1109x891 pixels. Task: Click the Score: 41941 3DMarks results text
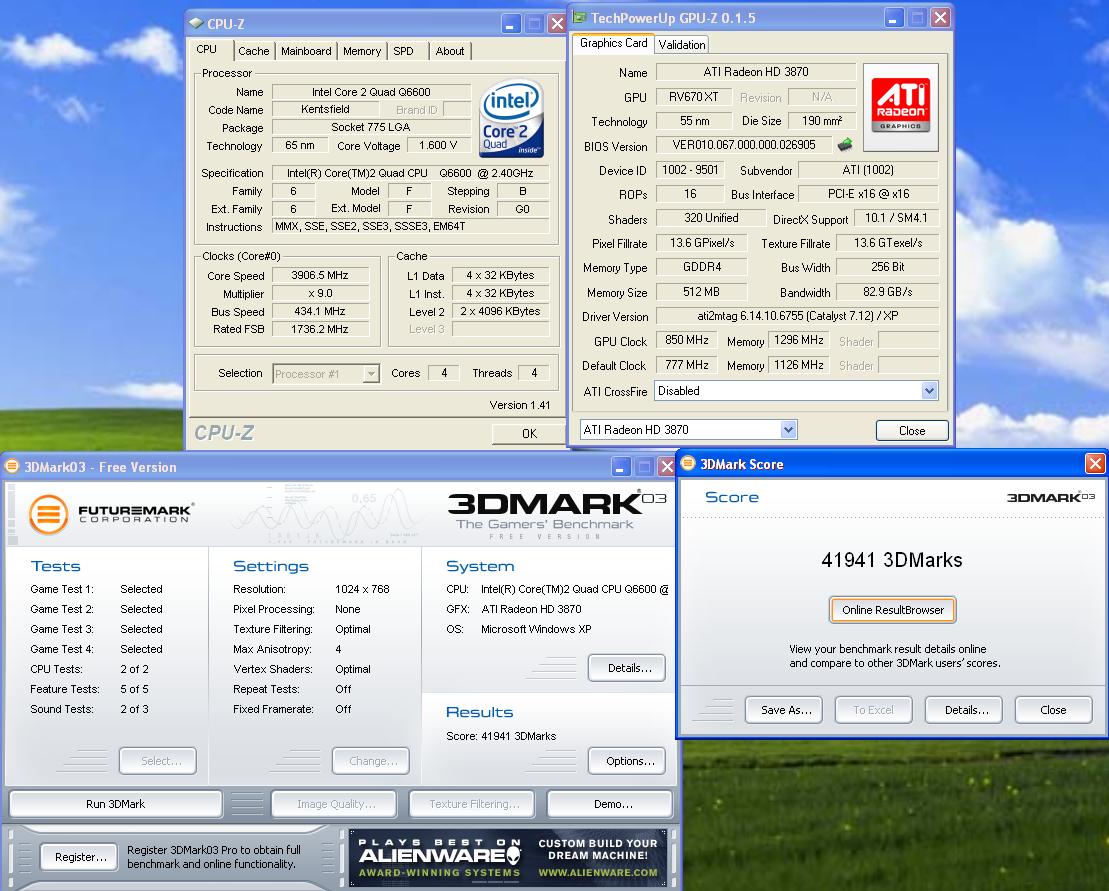coord(501,736)
